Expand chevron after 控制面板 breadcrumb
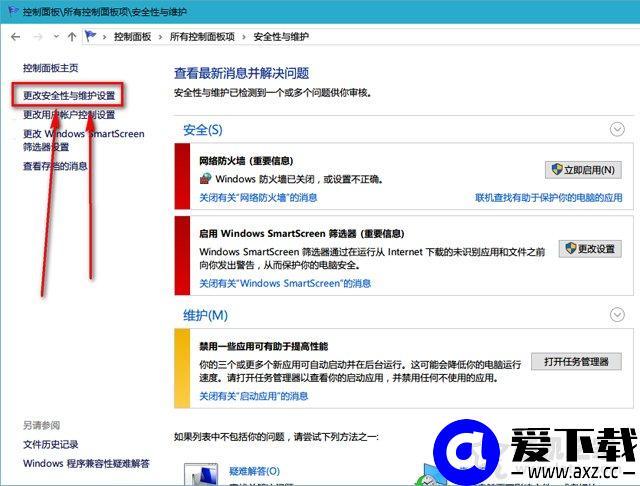This screenshot has width=640, height=486. pyautogui.click(x=160, y=37)
